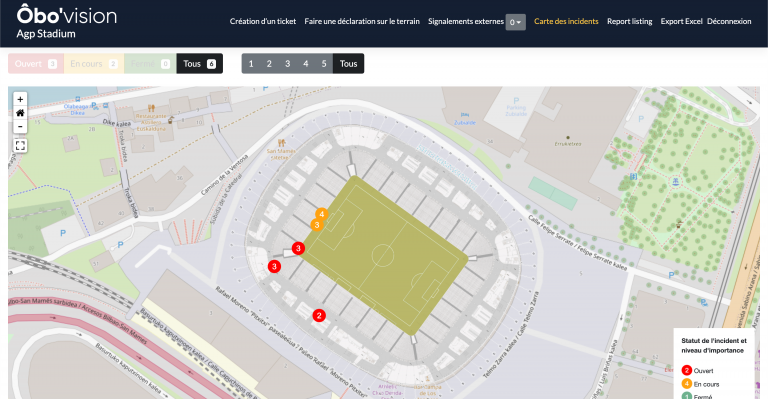Image resolution: width=768 pixels, height=399 pixels.
Task: Filter incidents by importance level 5
Action: click(324, 64)
